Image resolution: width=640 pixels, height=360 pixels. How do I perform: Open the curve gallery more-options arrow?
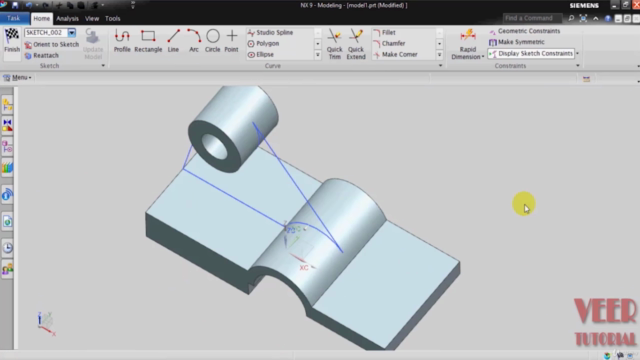318,55
